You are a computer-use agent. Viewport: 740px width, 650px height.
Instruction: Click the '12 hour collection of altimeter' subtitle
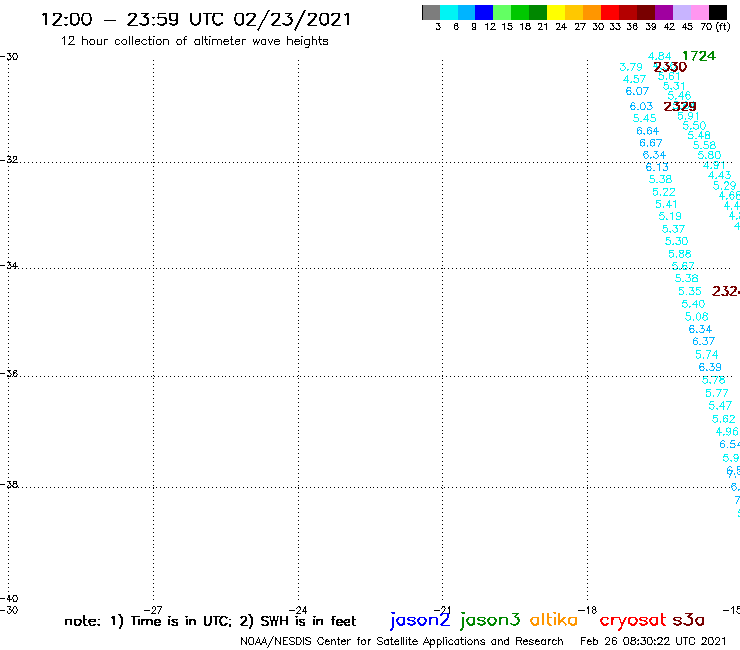194,41
